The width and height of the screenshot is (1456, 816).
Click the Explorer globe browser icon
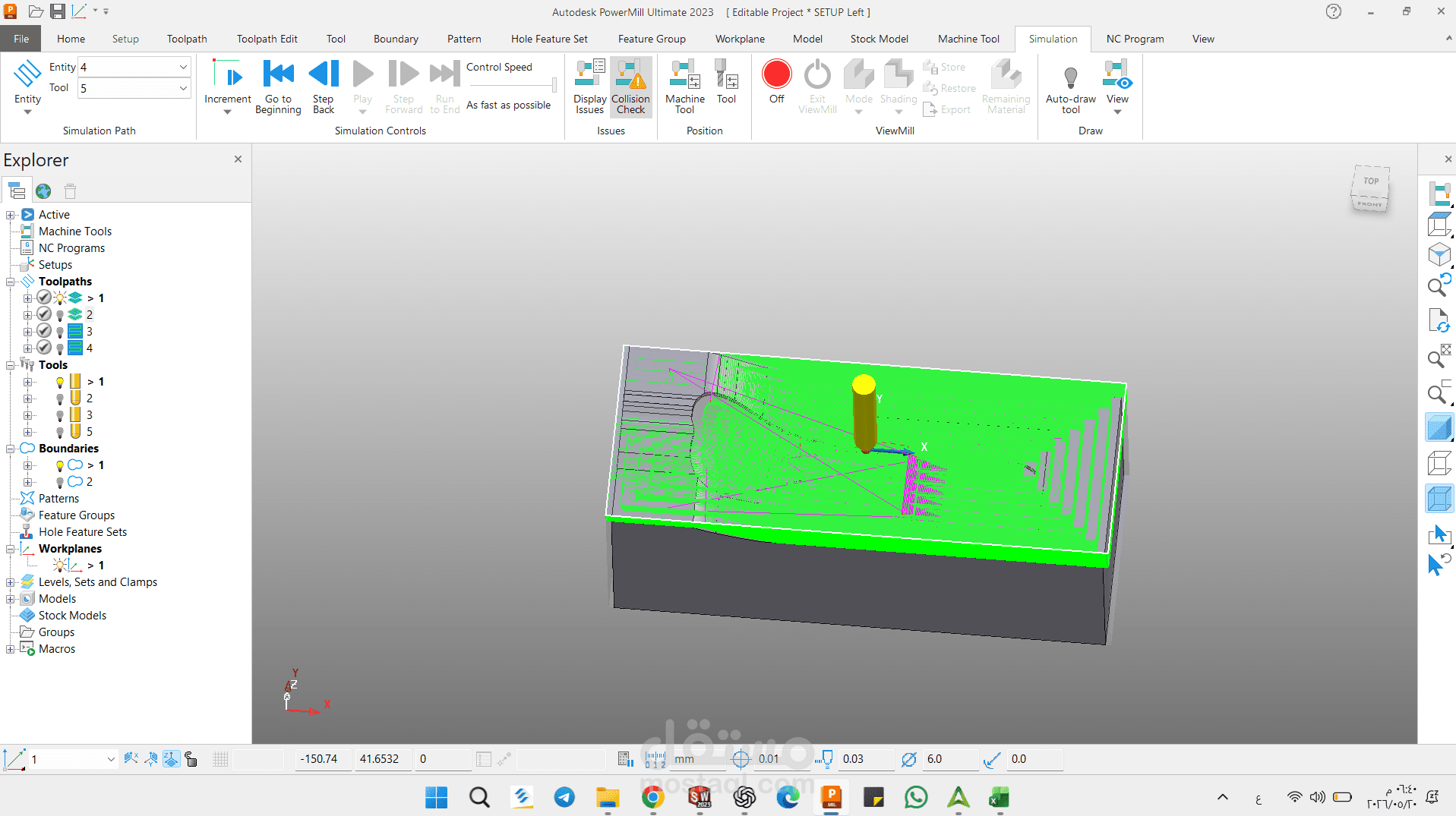point(43,191)
